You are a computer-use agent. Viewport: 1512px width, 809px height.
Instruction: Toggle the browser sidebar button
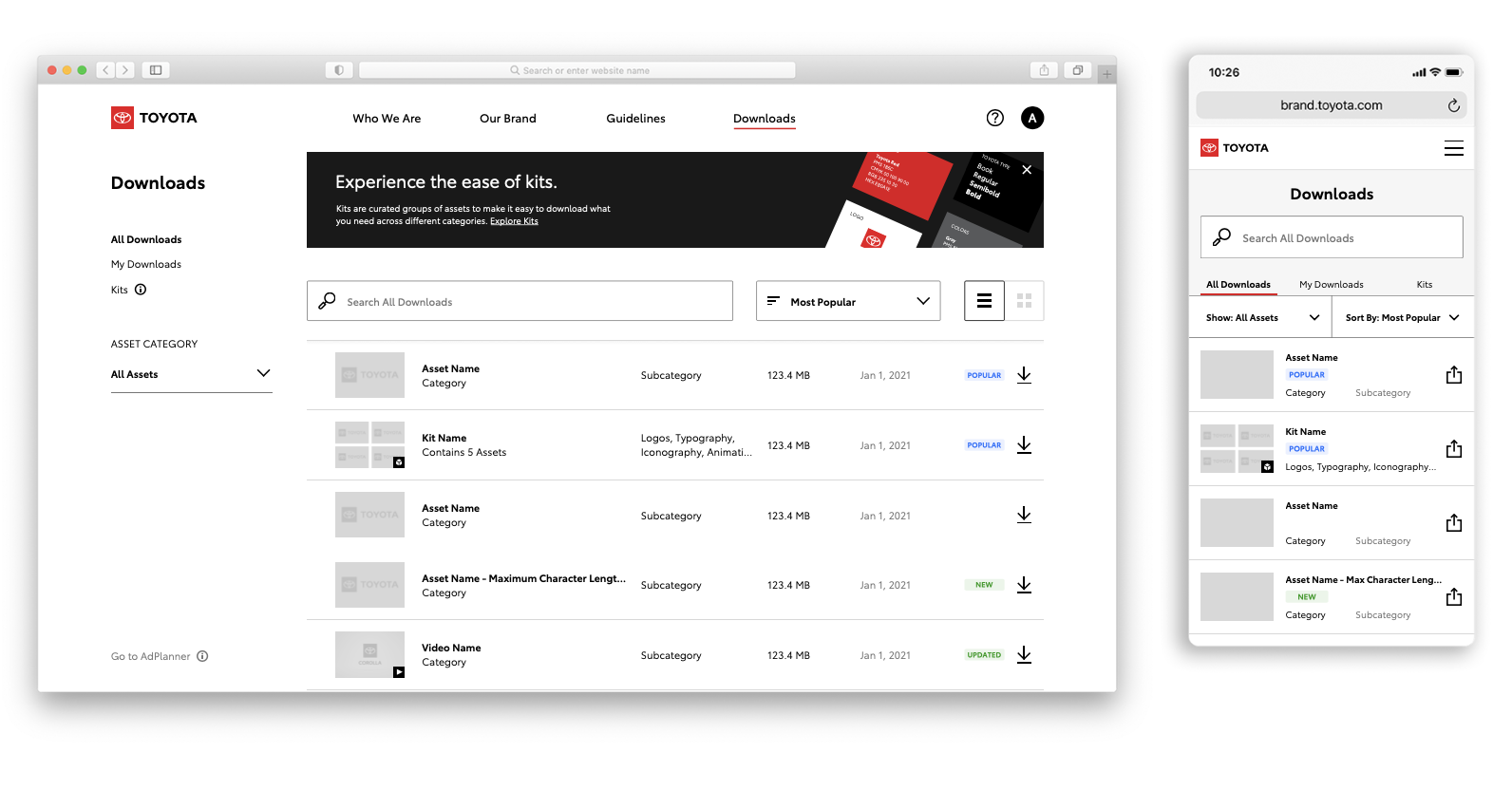(156, 70)
